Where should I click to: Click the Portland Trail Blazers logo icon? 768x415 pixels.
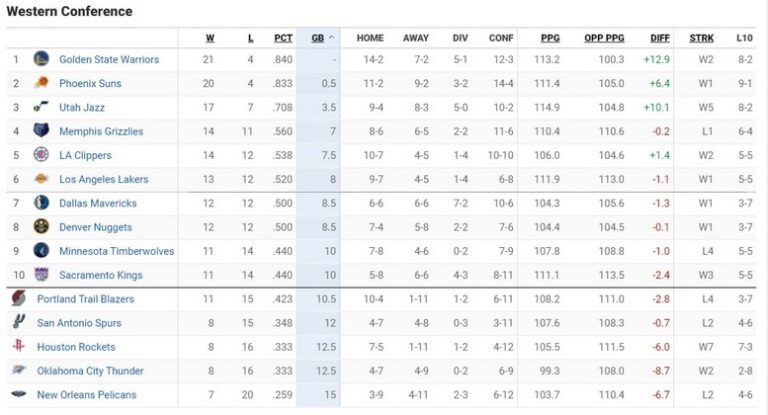coord(18,299)
